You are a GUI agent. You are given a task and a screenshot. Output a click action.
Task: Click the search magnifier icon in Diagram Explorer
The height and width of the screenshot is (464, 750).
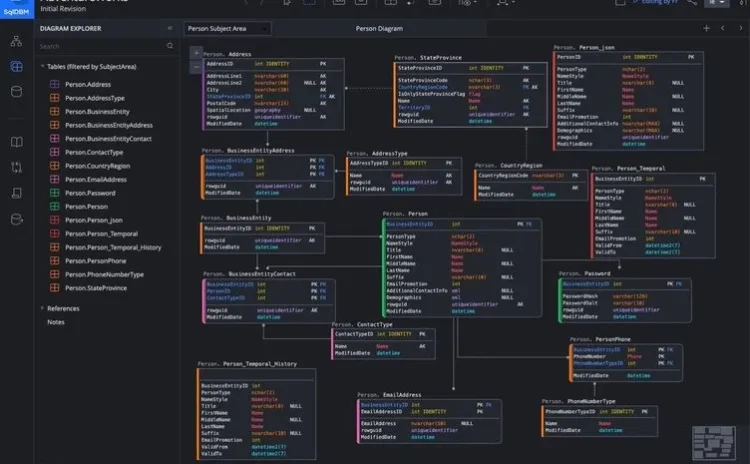coord(169,46)
